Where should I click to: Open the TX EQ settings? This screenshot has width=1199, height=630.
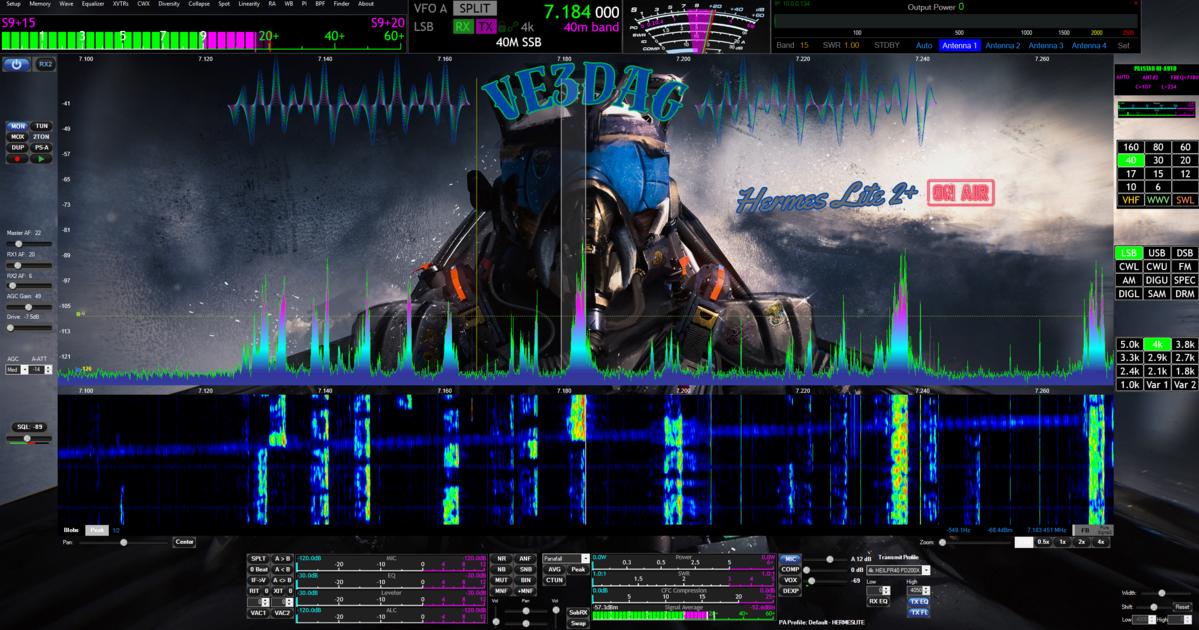click(918, 602)
